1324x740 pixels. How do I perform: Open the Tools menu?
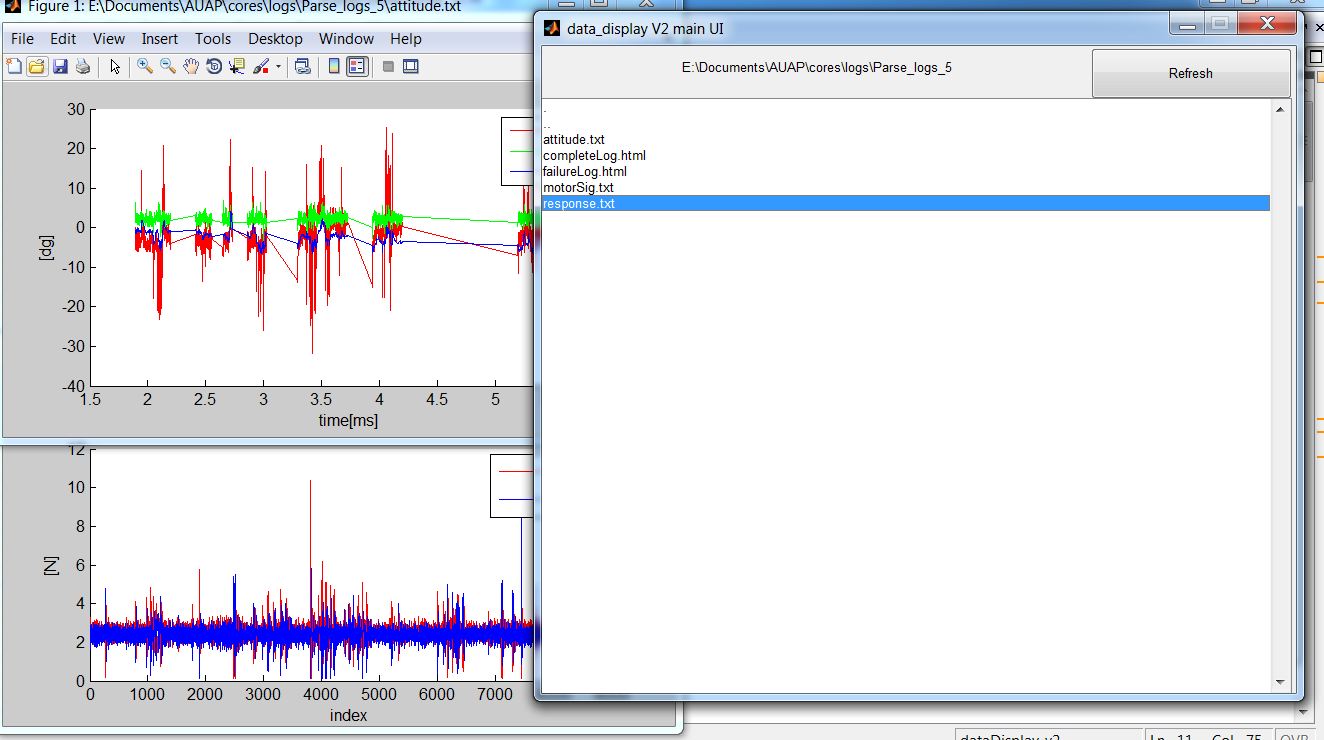pos(212,39)
